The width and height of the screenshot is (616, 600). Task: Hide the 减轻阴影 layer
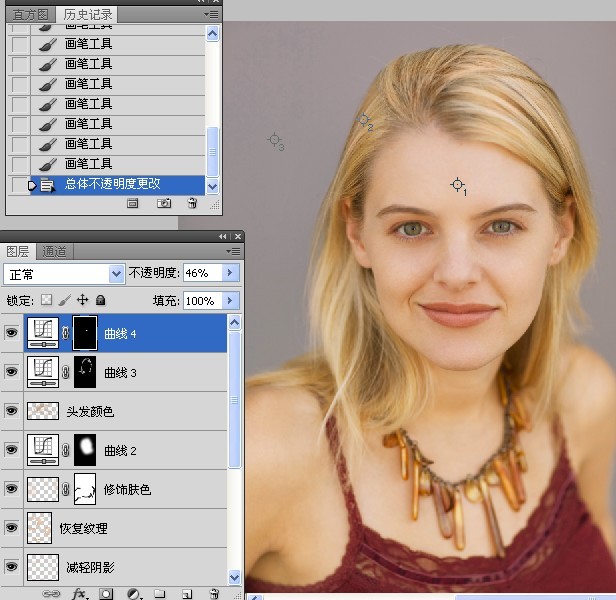point(12,567)
